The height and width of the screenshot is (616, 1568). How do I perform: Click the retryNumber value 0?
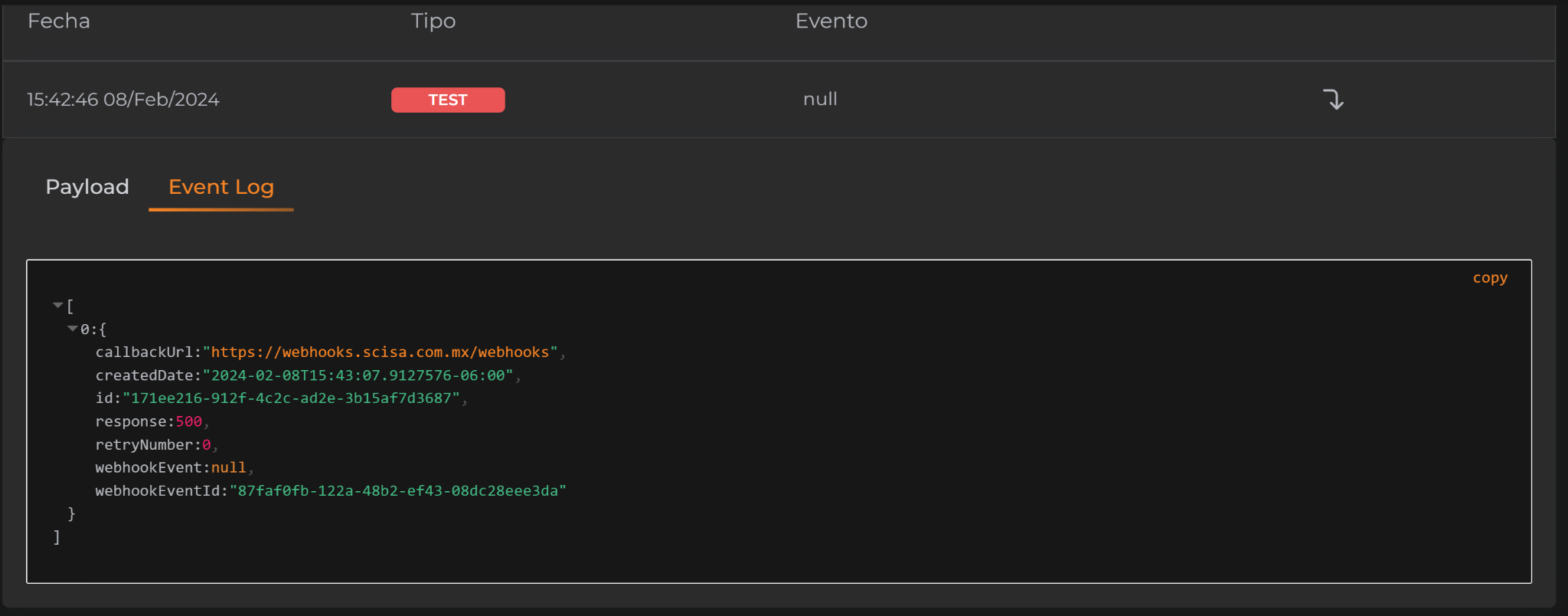click(x=206, y=445)
